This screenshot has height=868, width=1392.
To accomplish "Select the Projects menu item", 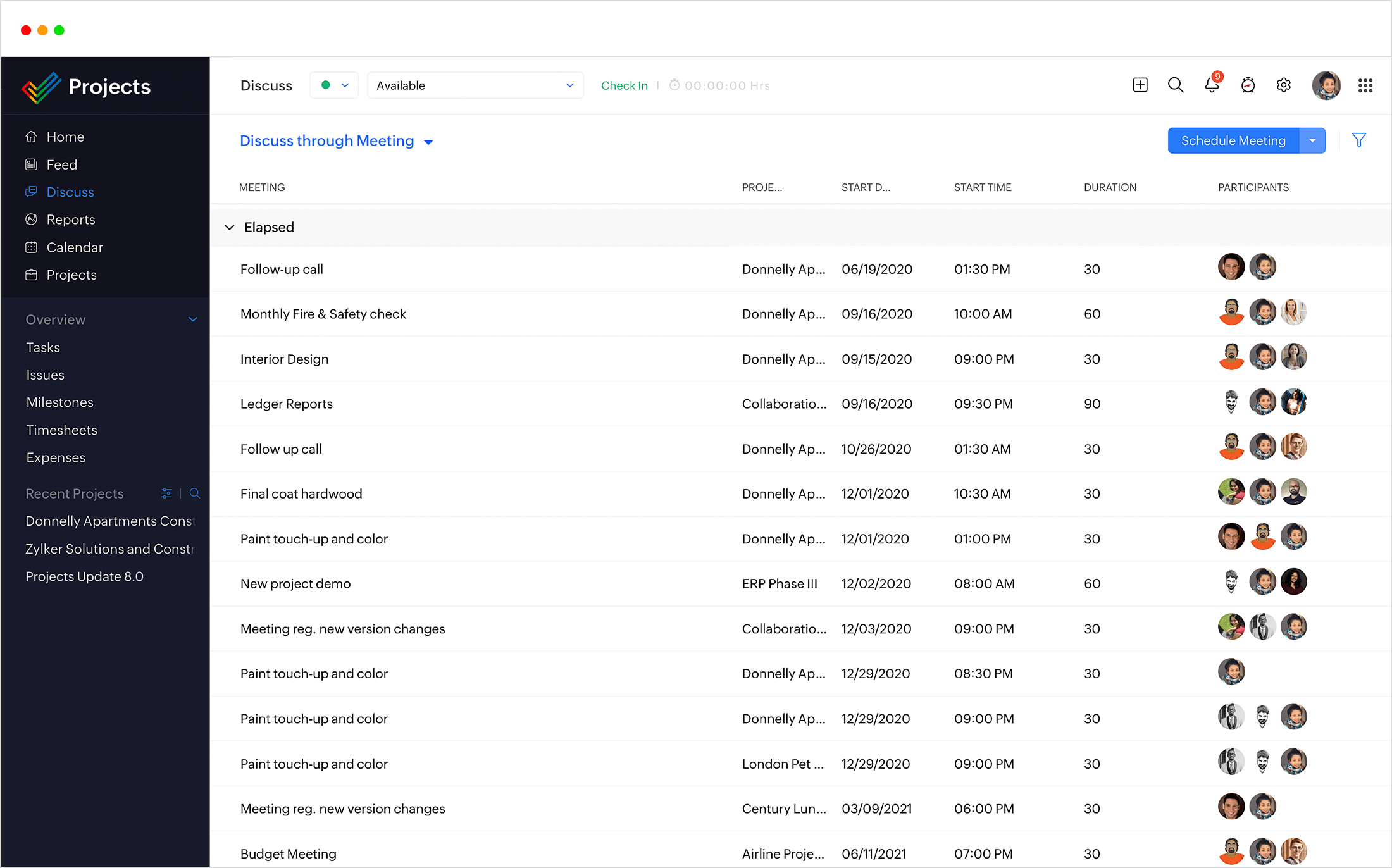I will [x=71, y=274].
